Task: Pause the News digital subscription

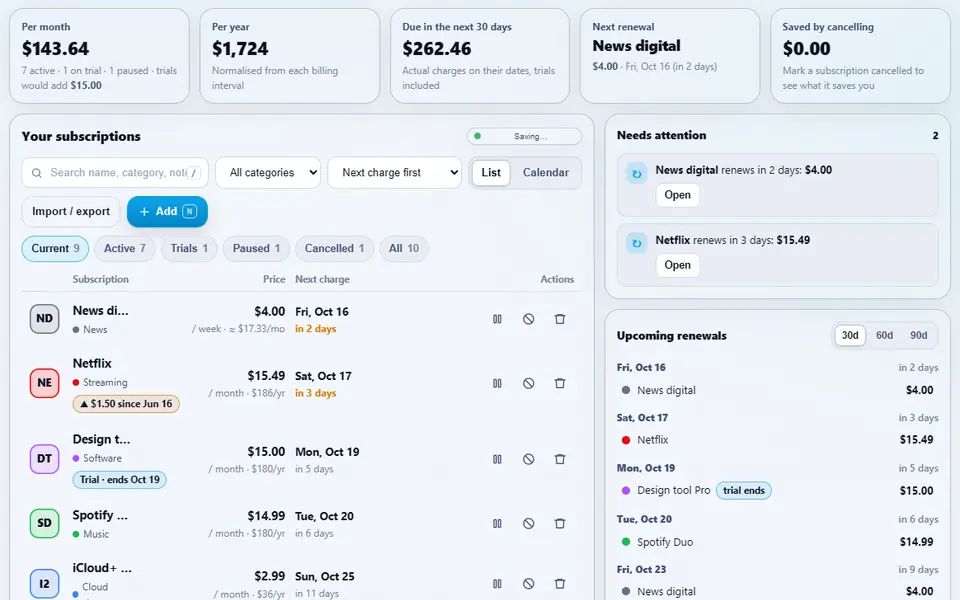Action: point(497,319)
